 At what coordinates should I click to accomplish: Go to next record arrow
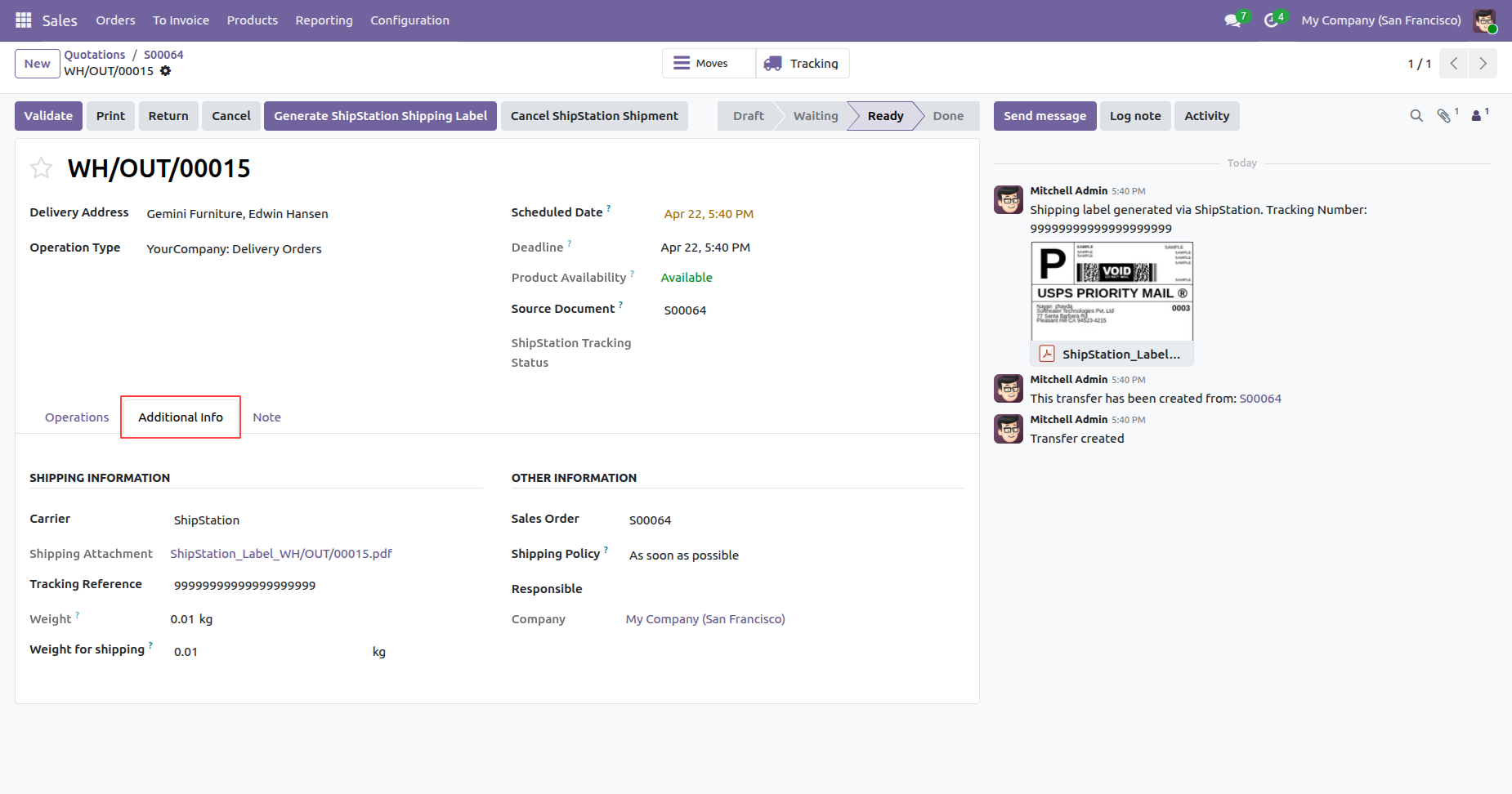point(1483,64)
